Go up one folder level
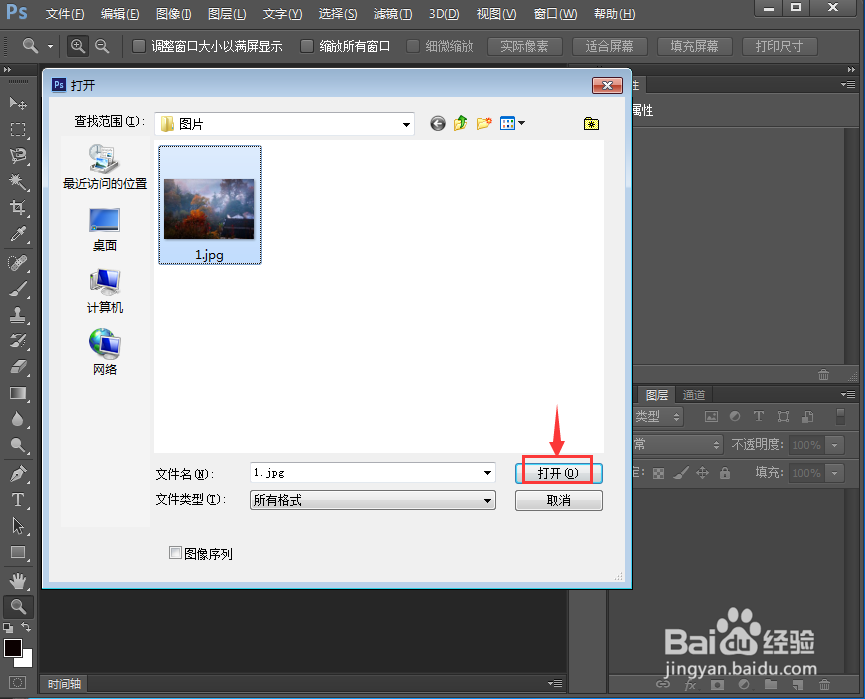Screen dimensions: 865x699 point(461,123)
